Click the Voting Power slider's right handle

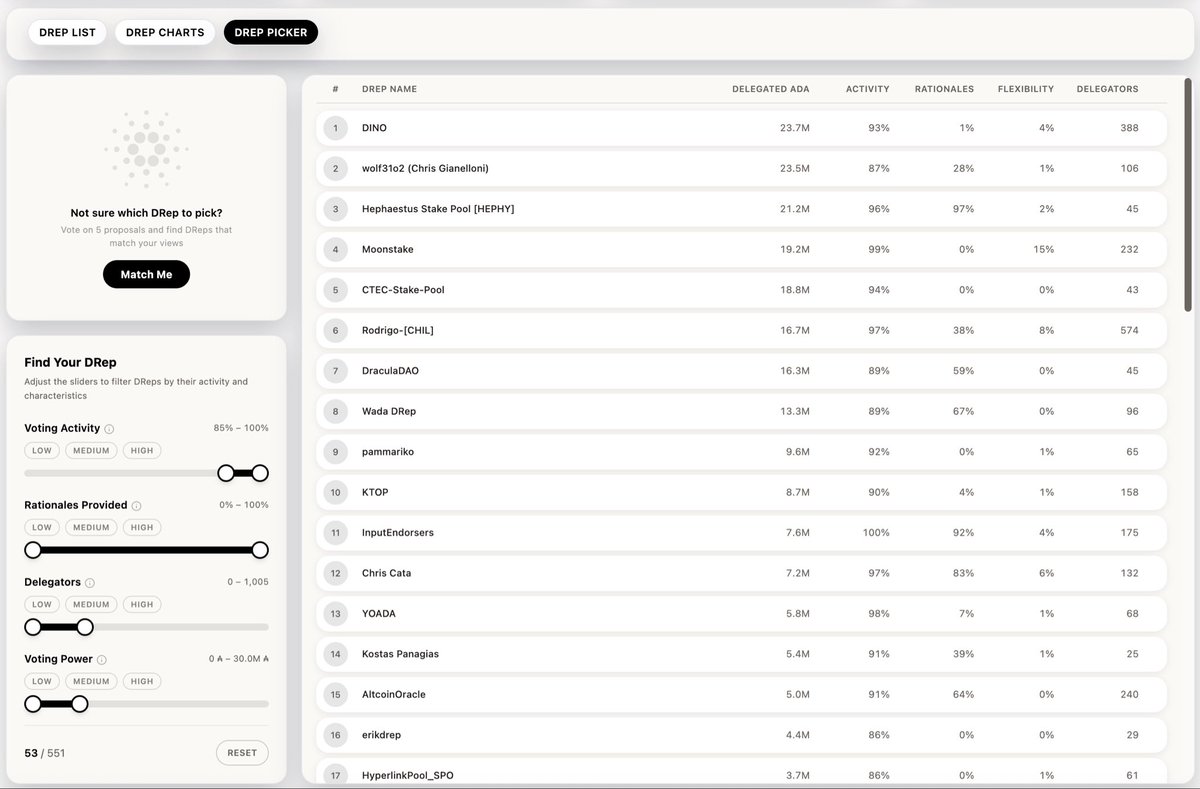[x=79, y=704]
